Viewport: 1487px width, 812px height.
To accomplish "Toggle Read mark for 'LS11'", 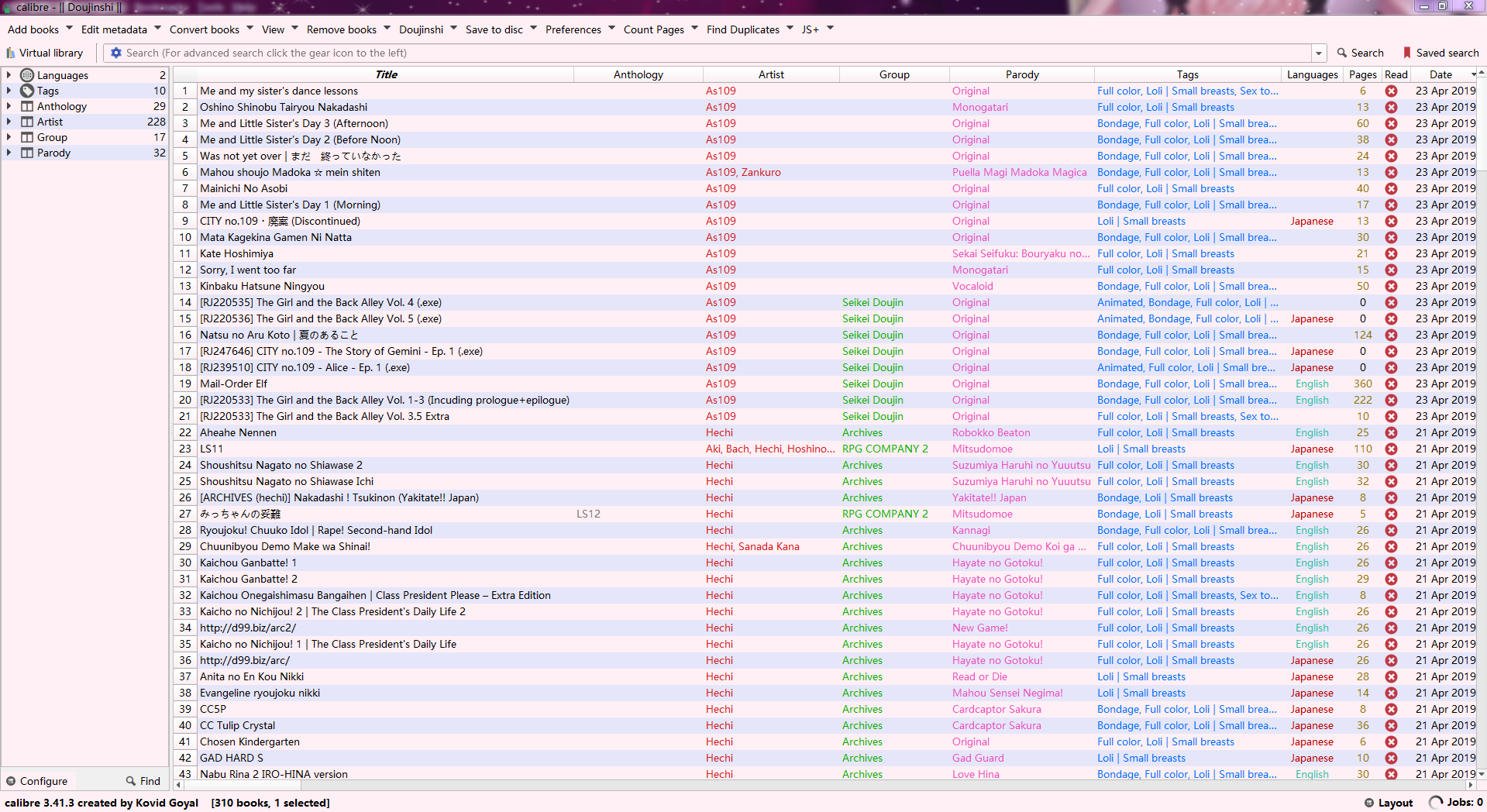I will 1392,449.
